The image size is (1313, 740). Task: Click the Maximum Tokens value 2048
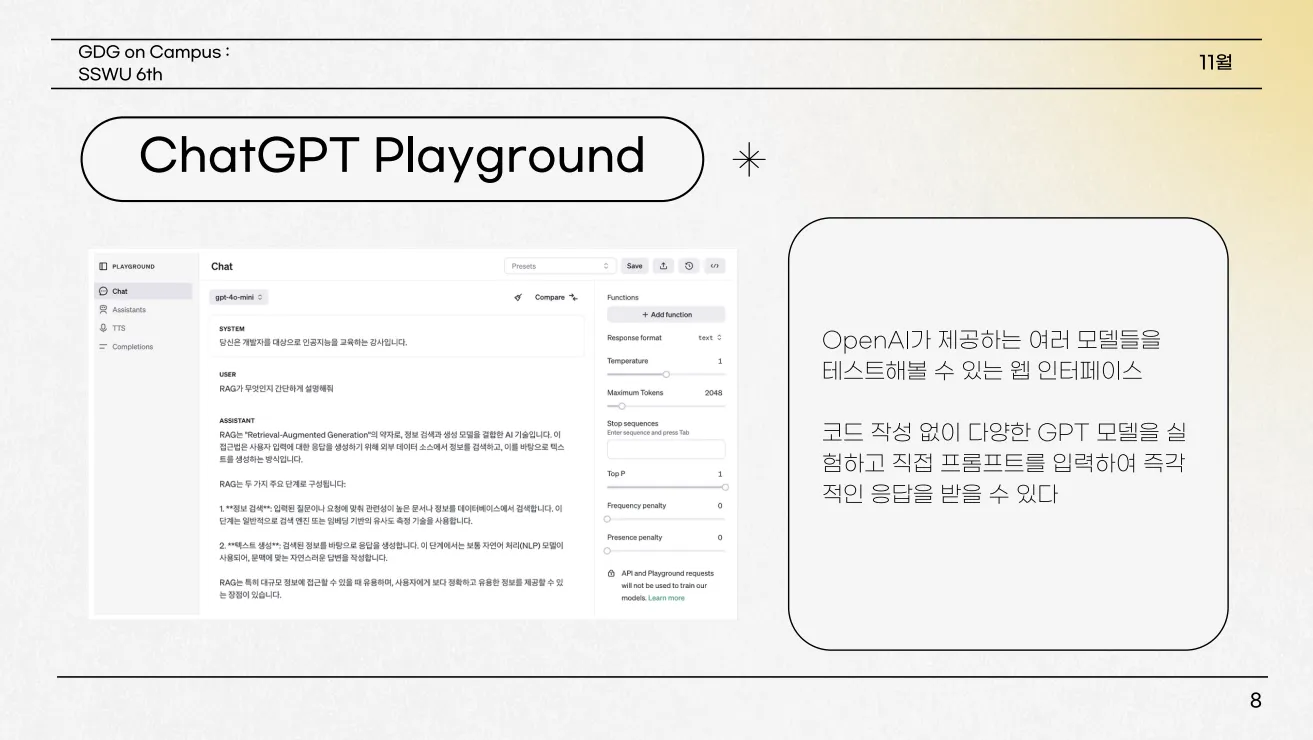pyautogui.click(x=713, y=393)
